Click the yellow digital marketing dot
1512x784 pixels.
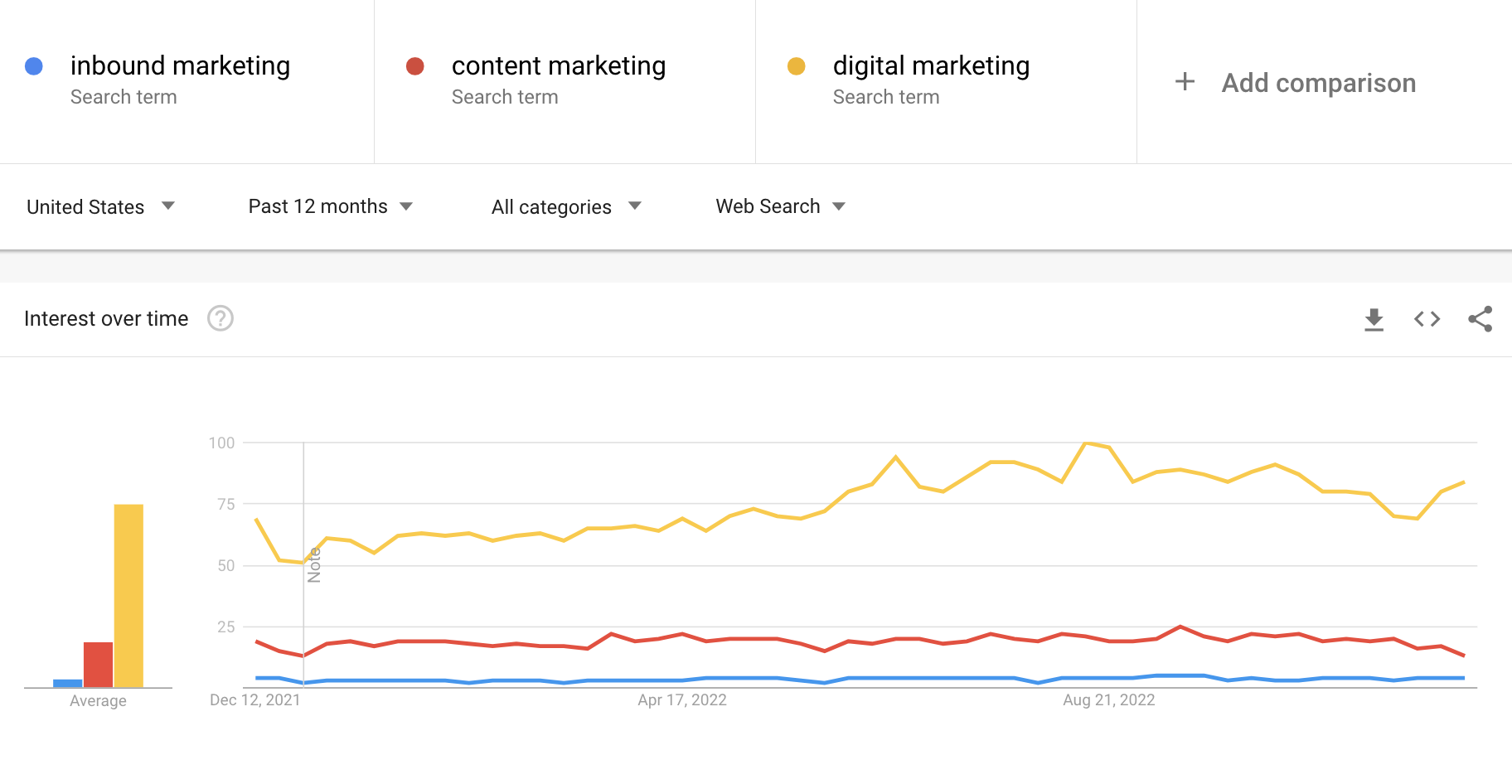[797, 66]
